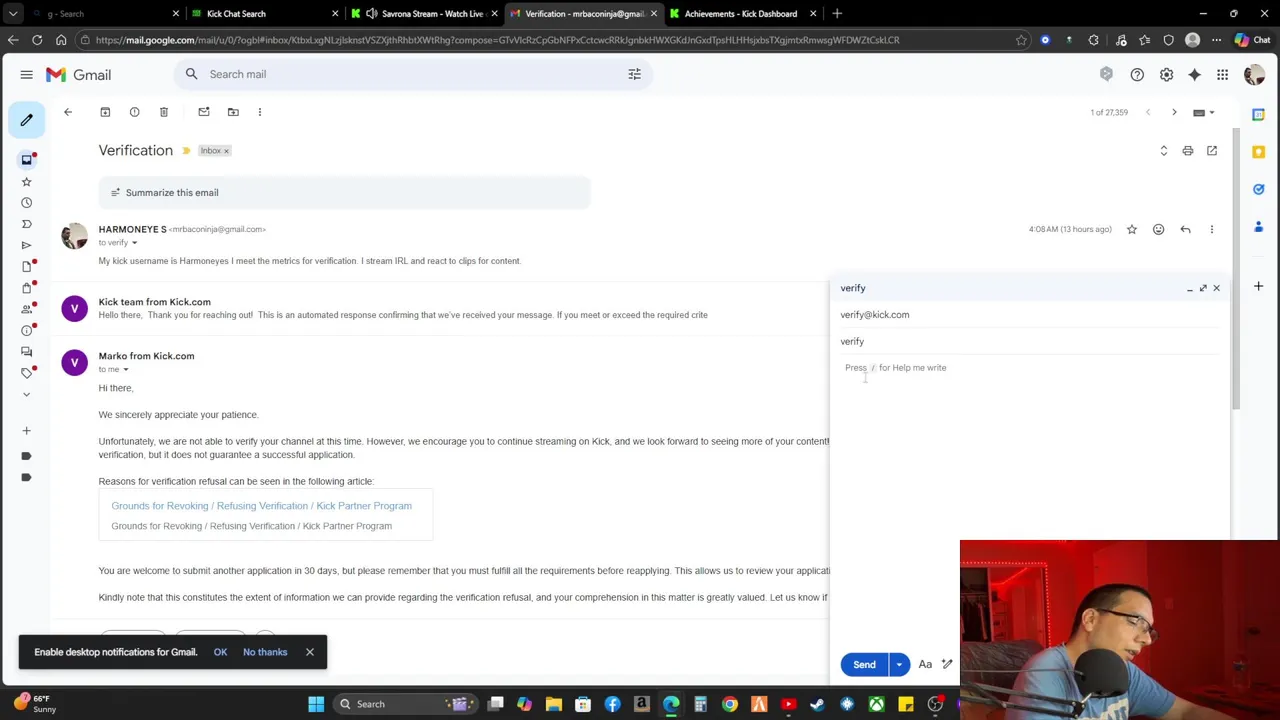Open Copilot Chat in Edge
The image size is (1280, 720).
tap(1252, 40)
